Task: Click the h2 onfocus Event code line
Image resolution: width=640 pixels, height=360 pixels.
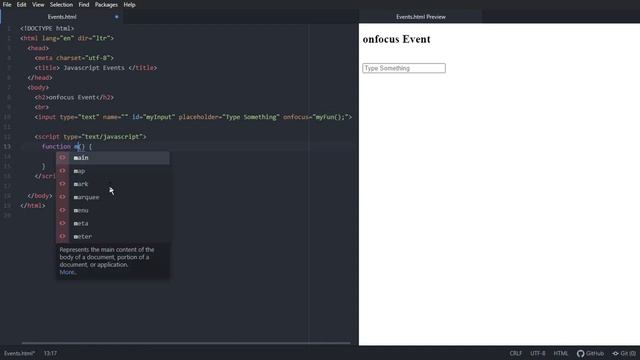Action: pyautogui.click(x=74, y=97)
